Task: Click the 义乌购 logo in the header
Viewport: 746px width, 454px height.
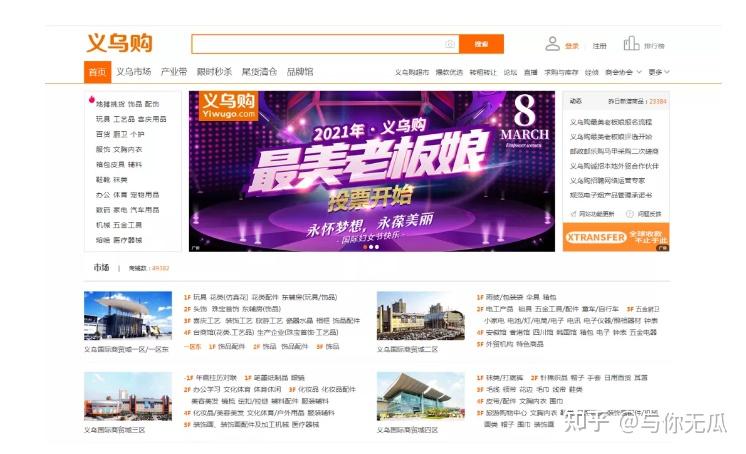Action: tap(119, 43)
